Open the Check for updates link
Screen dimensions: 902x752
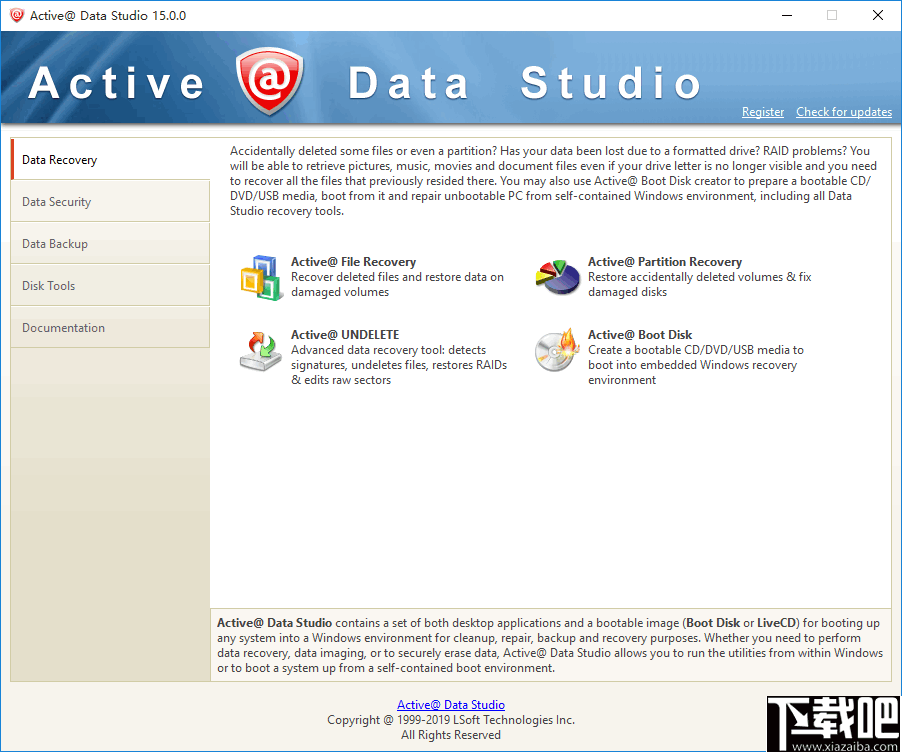844,112
